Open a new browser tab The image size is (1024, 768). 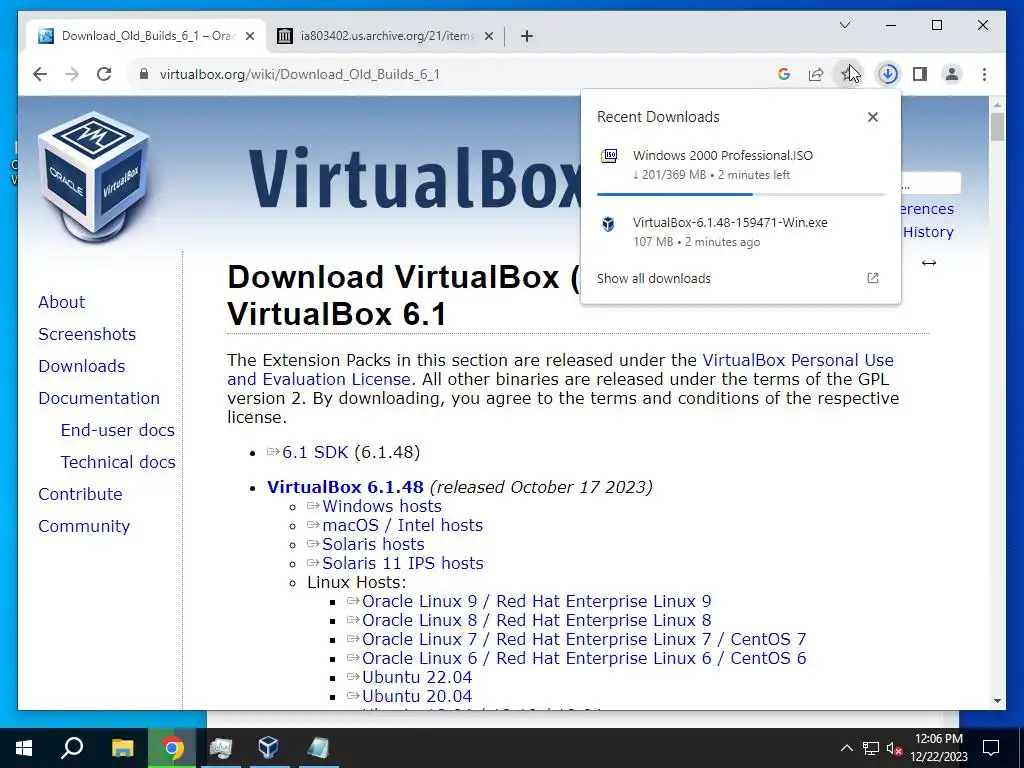527,36
